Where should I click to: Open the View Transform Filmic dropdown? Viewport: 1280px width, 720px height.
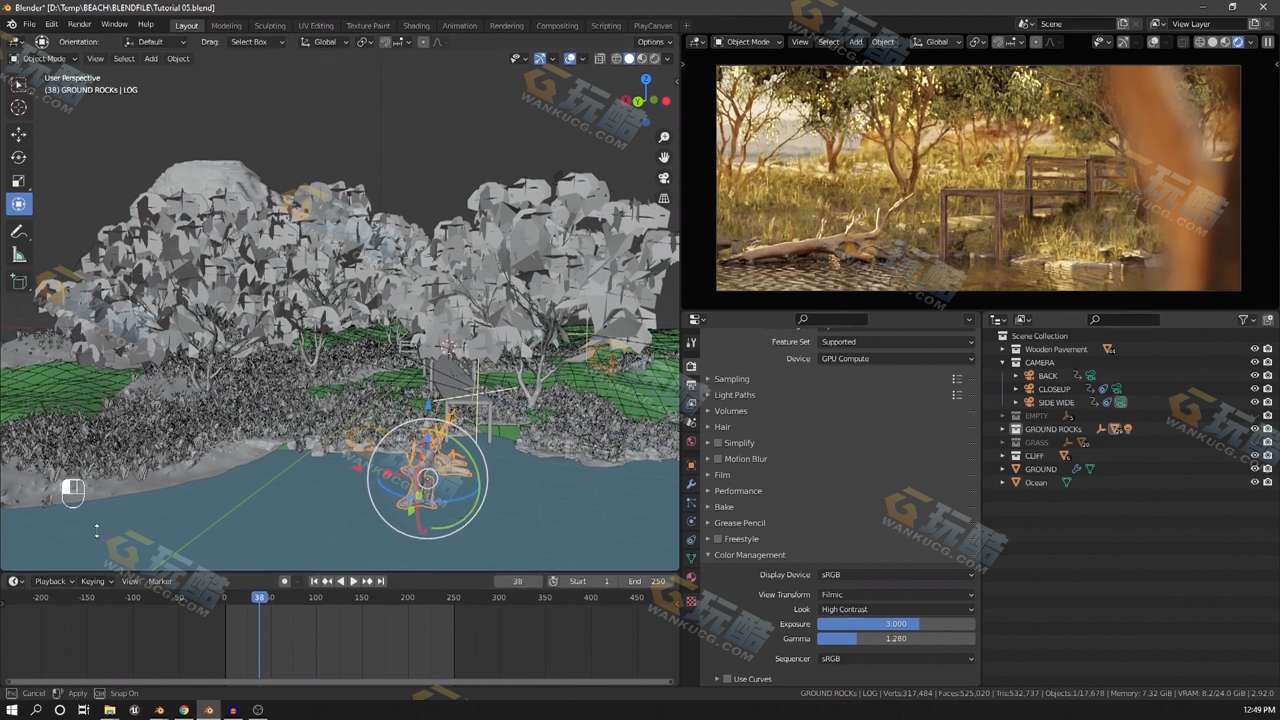895,595
